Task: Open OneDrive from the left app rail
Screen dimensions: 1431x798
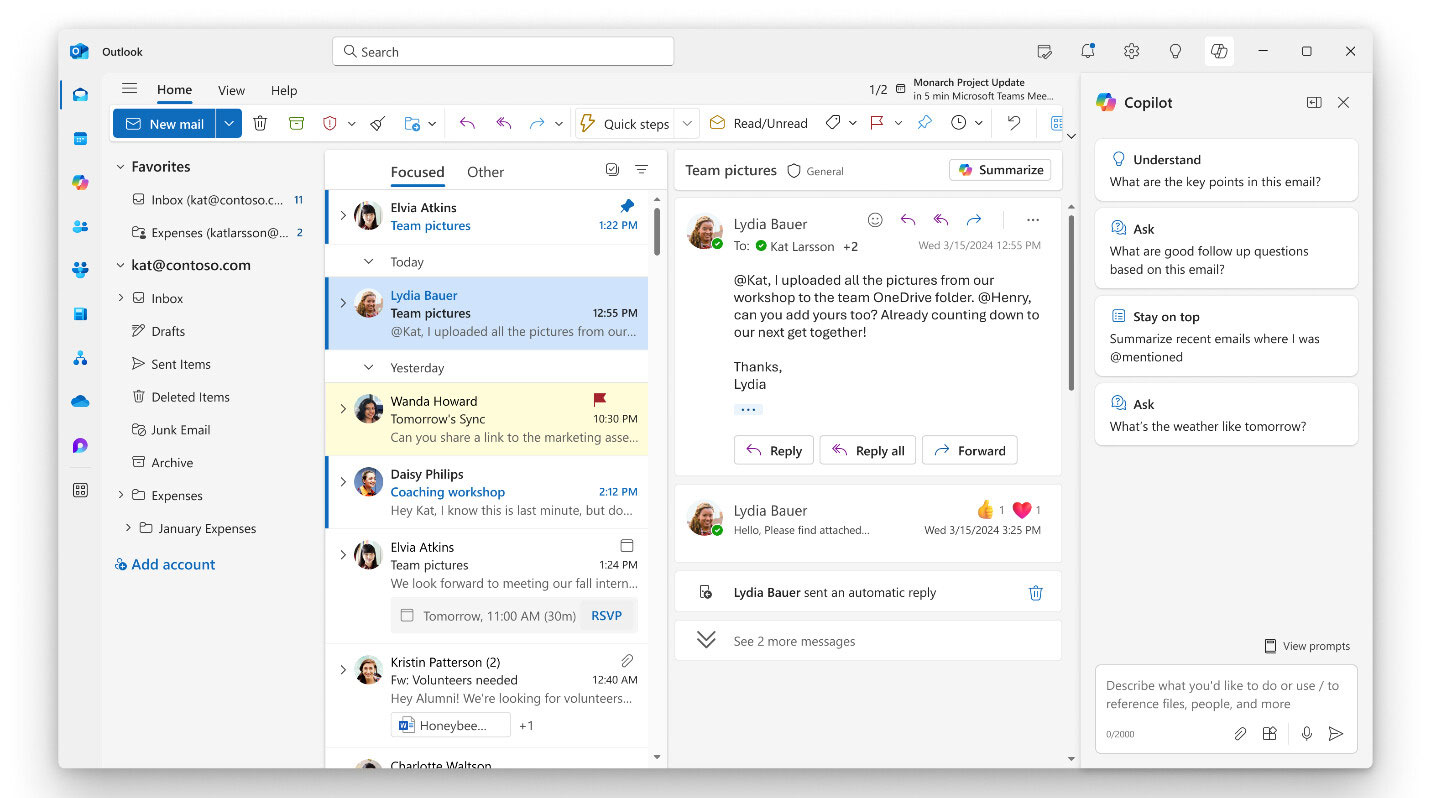Action: pos(81,401)
